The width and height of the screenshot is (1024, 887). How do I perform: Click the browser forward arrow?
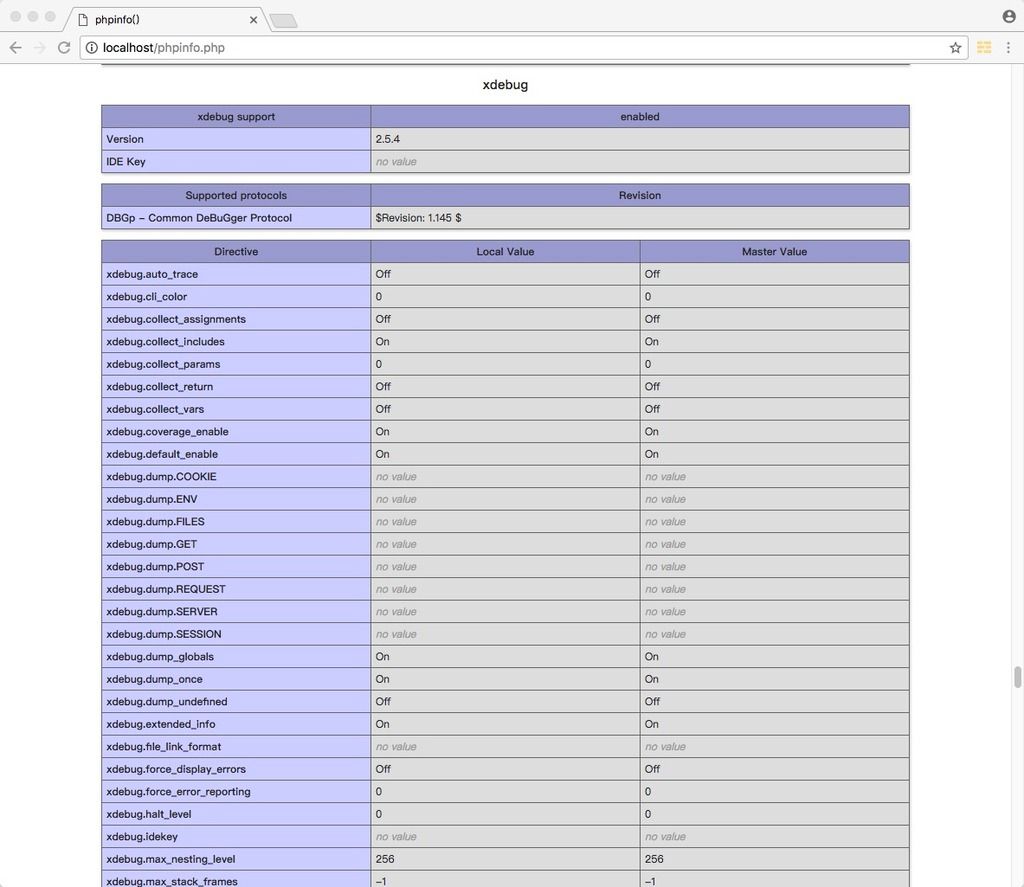[x=40, y=48]
